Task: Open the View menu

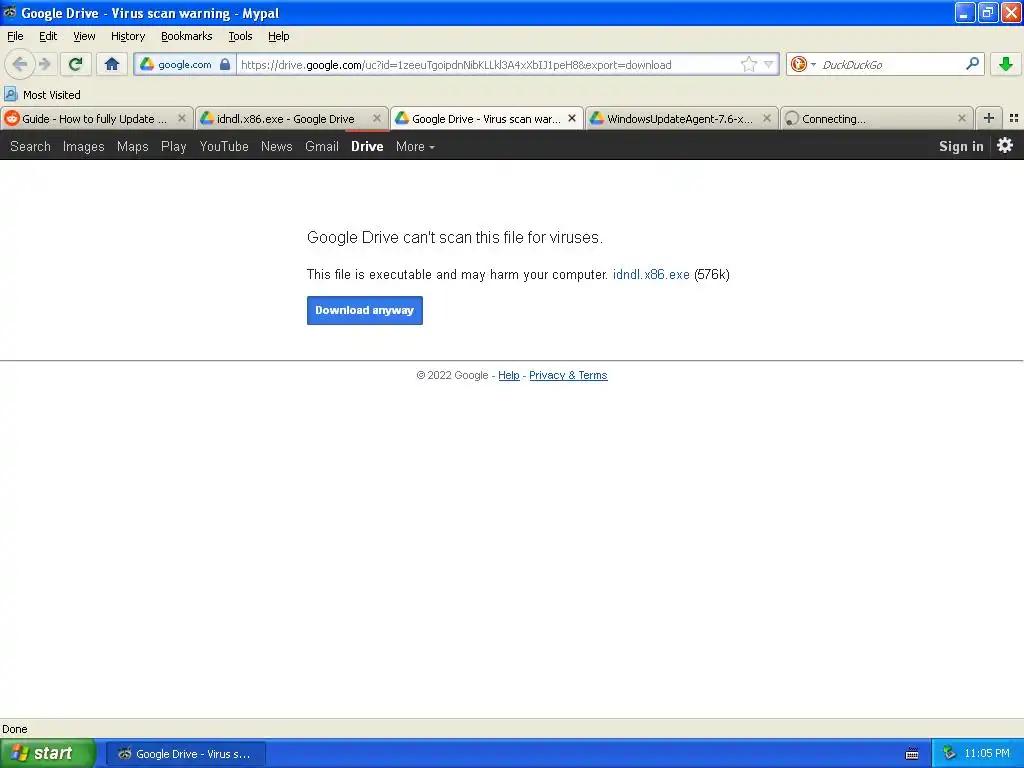Action: 84,36
